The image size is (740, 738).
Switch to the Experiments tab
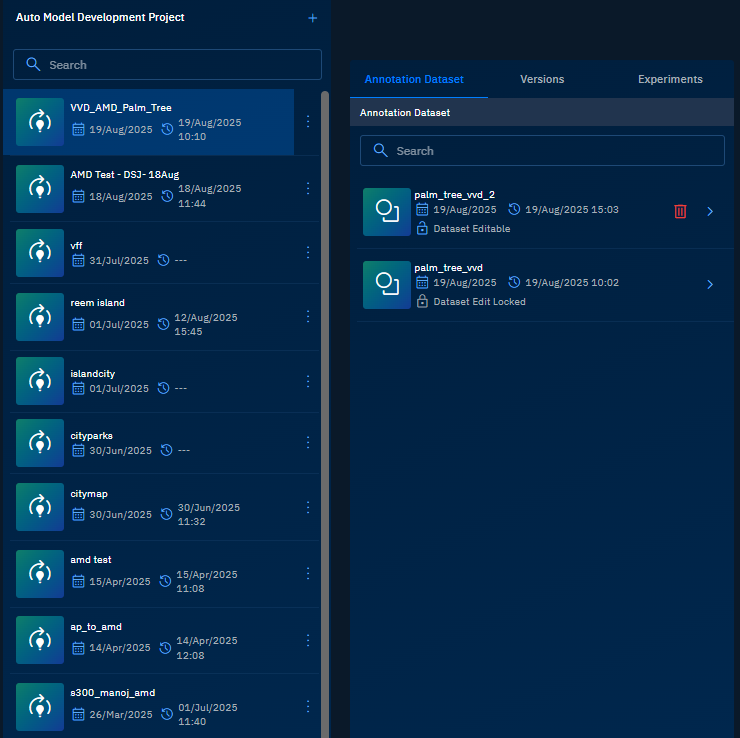pos(670,79)
